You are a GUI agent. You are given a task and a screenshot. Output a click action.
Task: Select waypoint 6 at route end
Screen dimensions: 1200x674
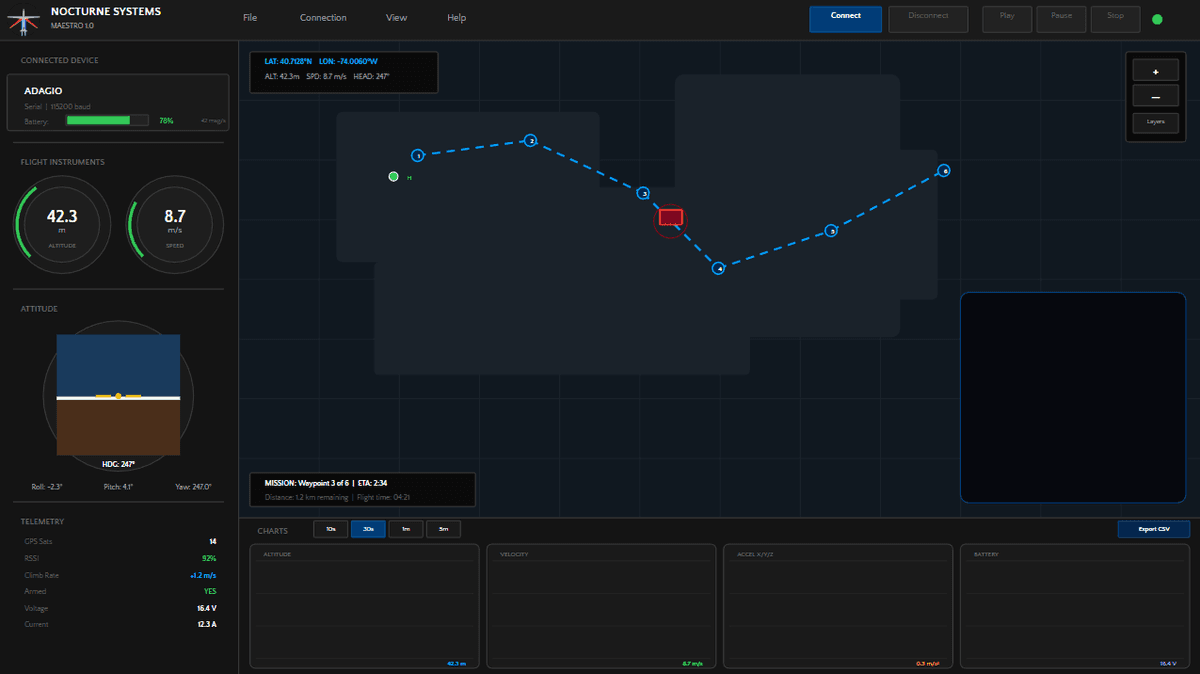tap(943, 171)
